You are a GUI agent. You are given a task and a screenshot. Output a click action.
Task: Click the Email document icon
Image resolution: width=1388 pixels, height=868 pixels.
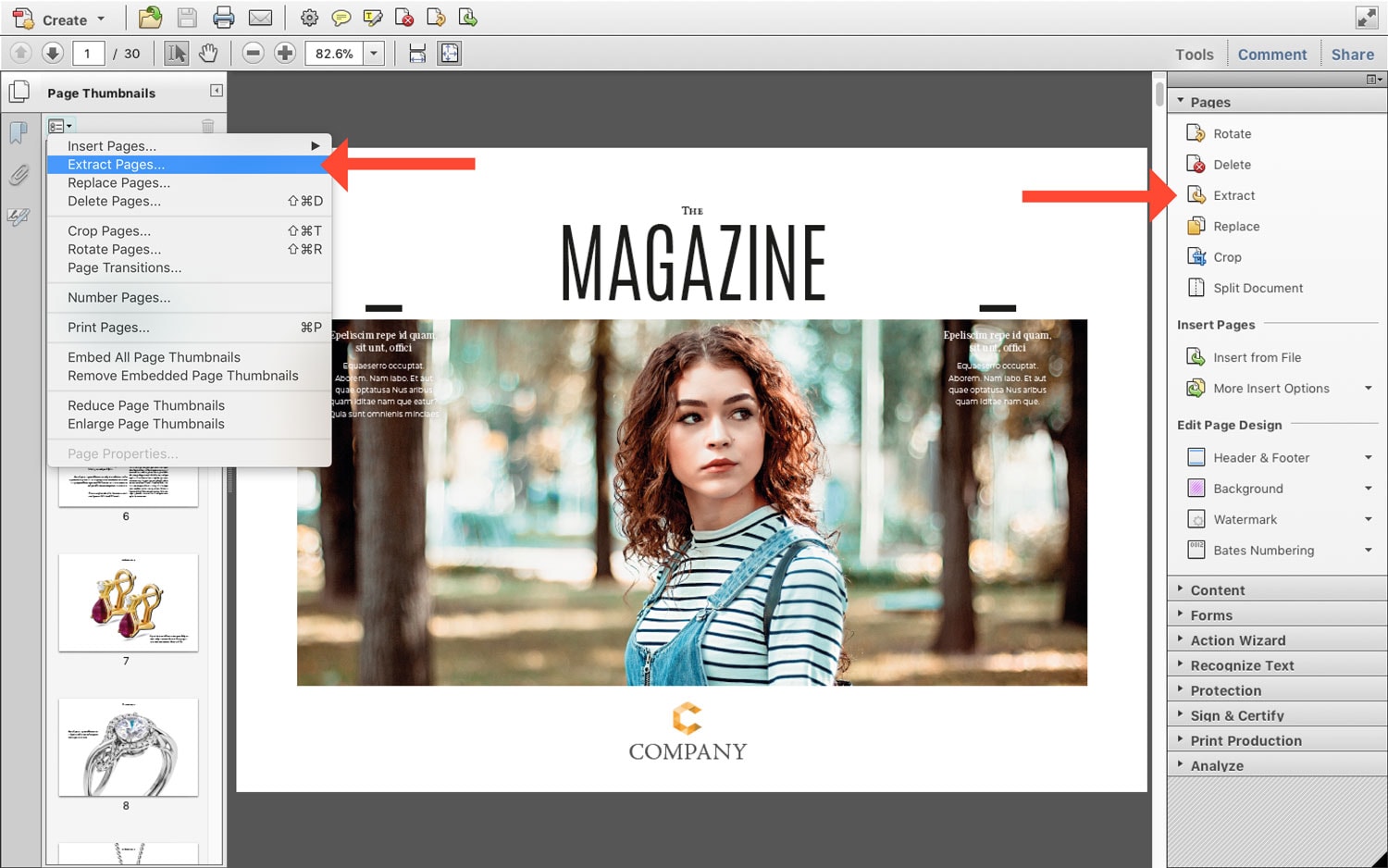(x=260, y=18)
